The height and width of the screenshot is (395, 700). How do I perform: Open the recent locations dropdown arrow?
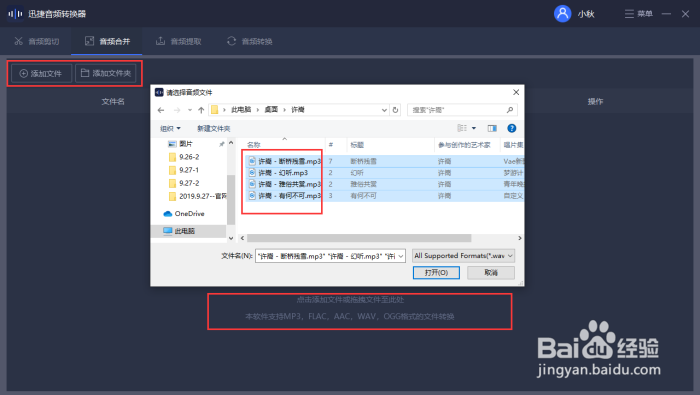click(190, 110)
